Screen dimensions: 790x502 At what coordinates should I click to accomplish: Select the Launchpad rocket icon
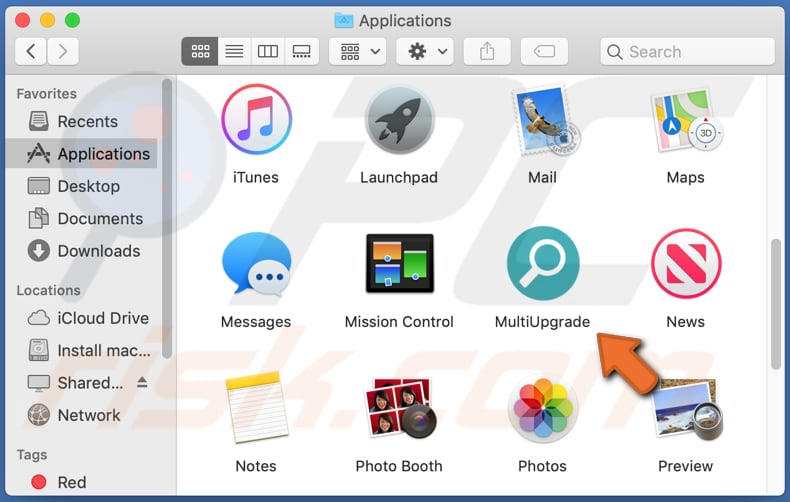[400, 119]
